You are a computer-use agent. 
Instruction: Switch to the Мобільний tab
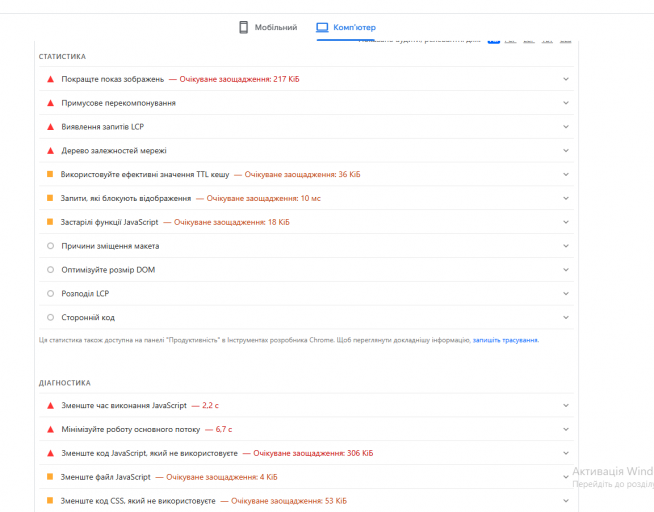tap(268, 28)
